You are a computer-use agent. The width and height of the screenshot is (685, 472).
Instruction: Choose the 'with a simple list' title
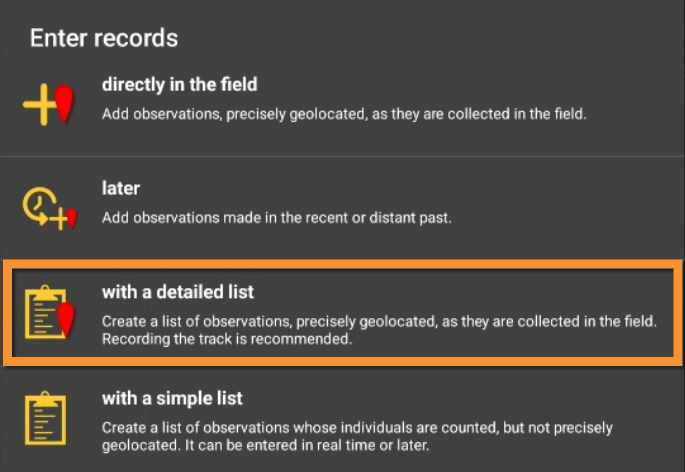pos(172,398)
